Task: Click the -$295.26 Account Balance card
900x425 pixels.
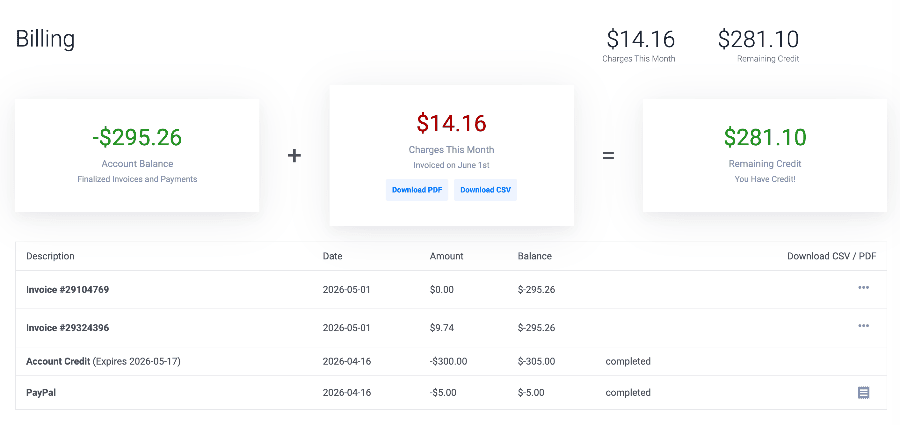Action: pyautogui.click(x=137, y=155)
